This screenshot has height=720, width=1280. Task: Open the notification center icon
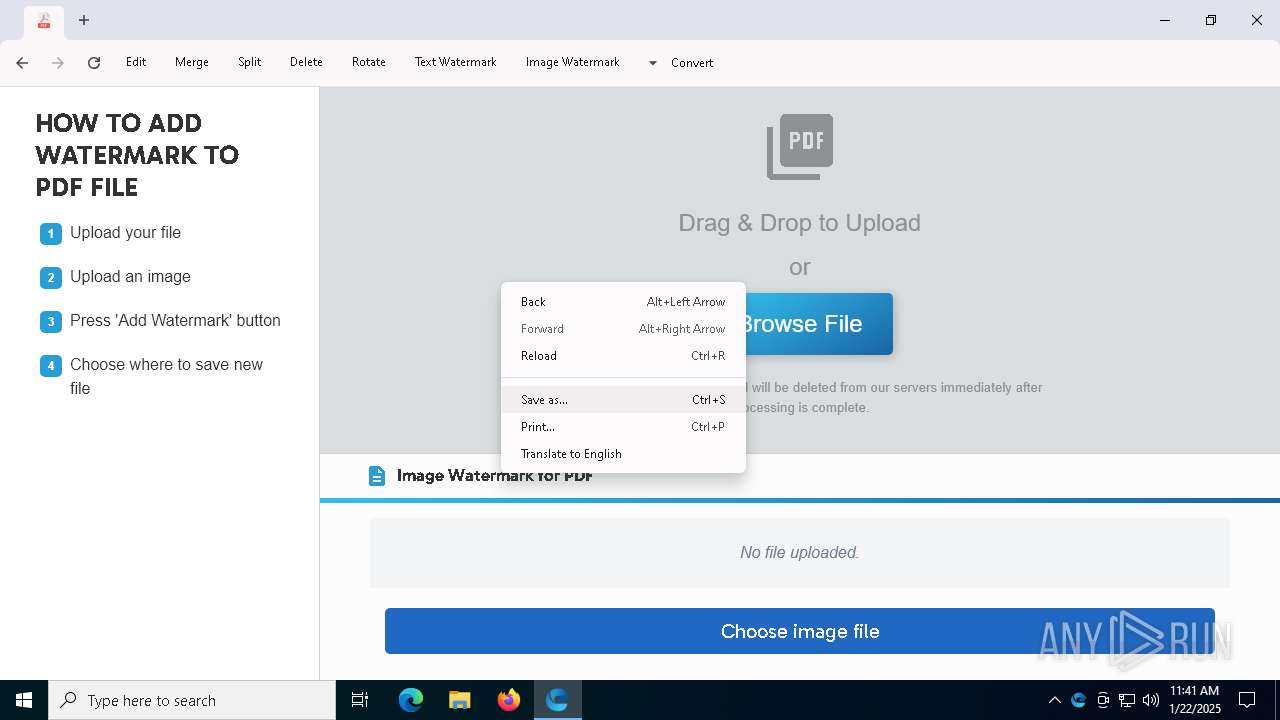click(1247, 700)
